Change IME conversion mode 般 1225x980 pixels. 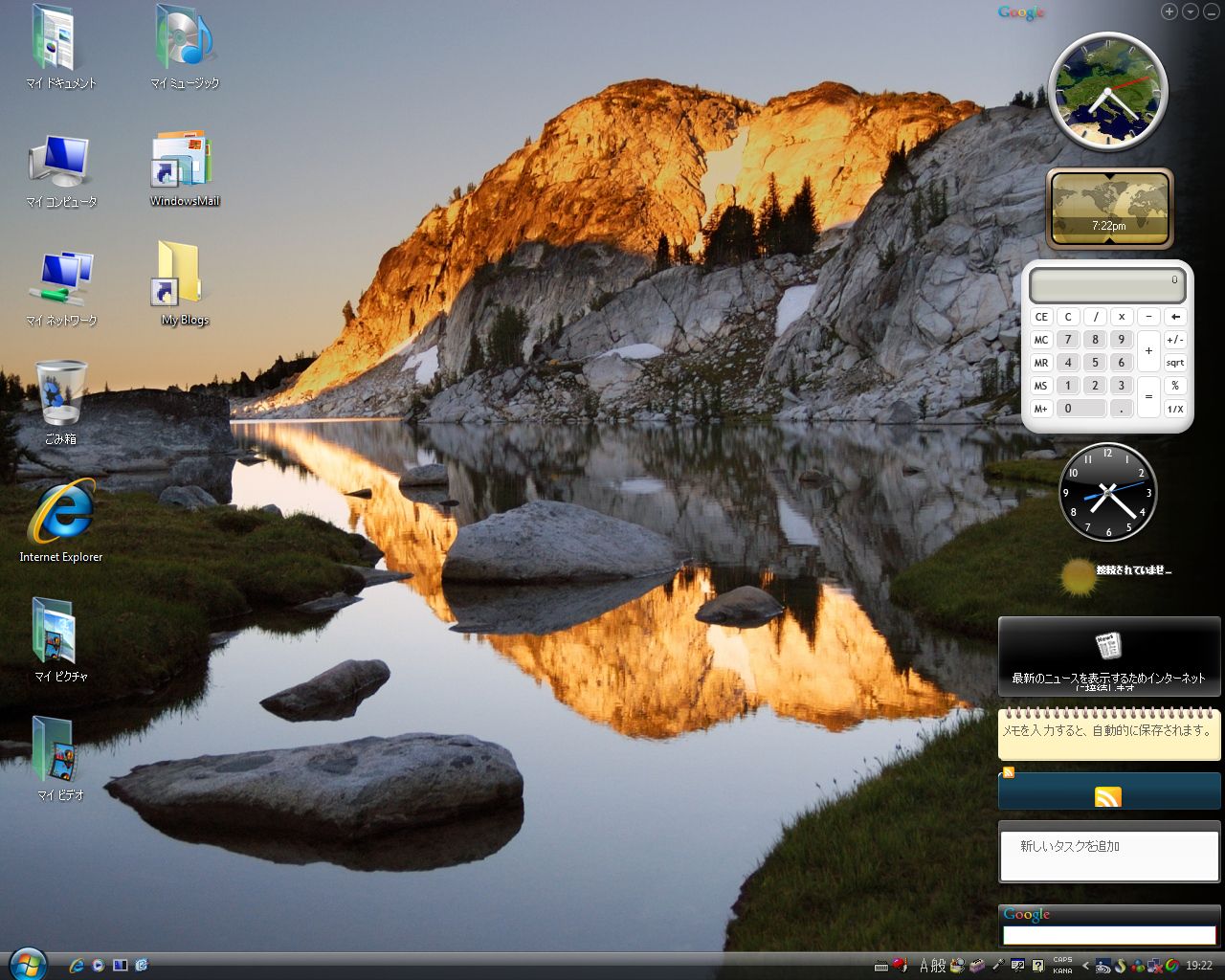point(939,966)
